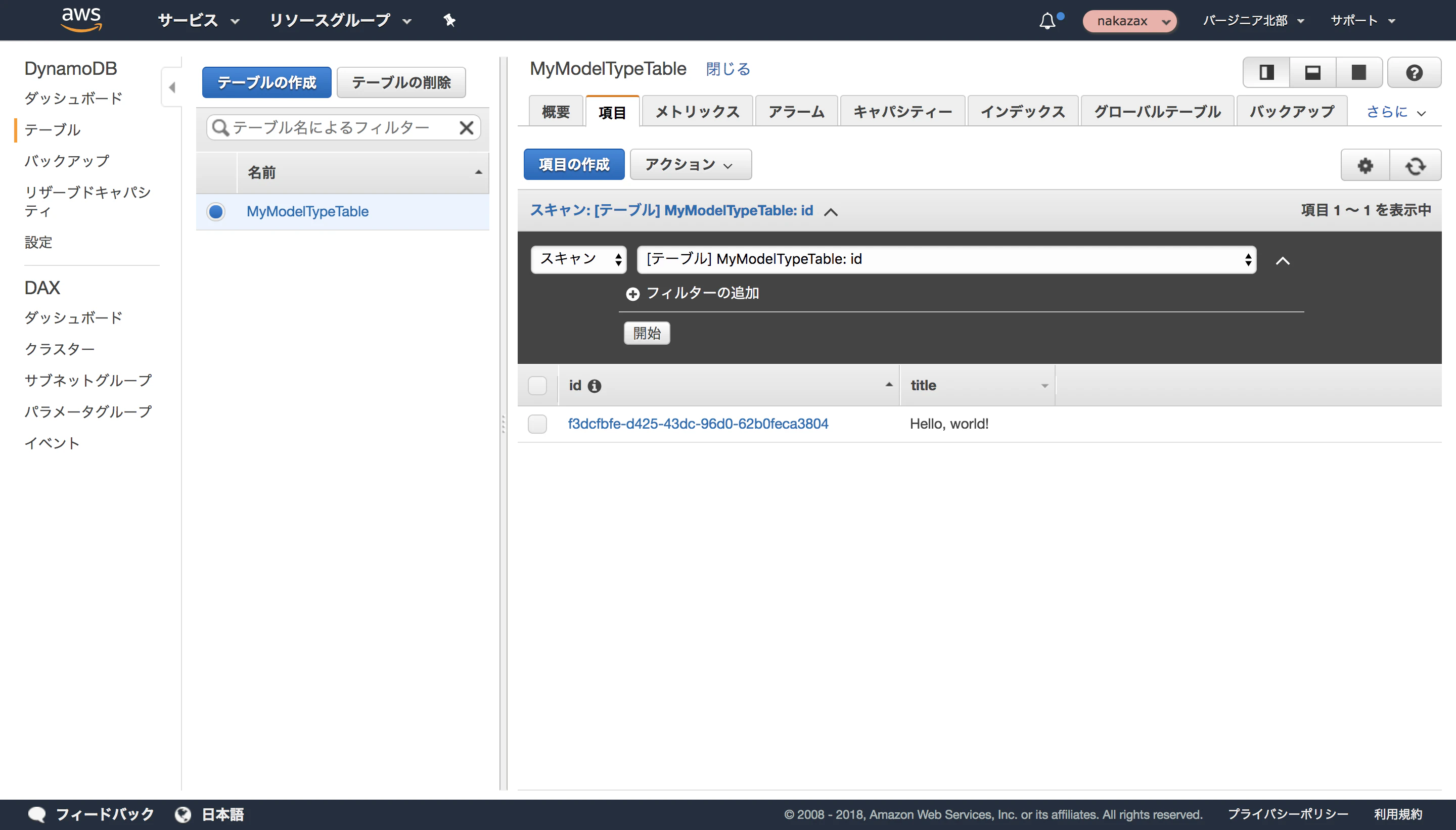Open the グローバルテーブル tab
The image size is (1456, 830).
1157,111
